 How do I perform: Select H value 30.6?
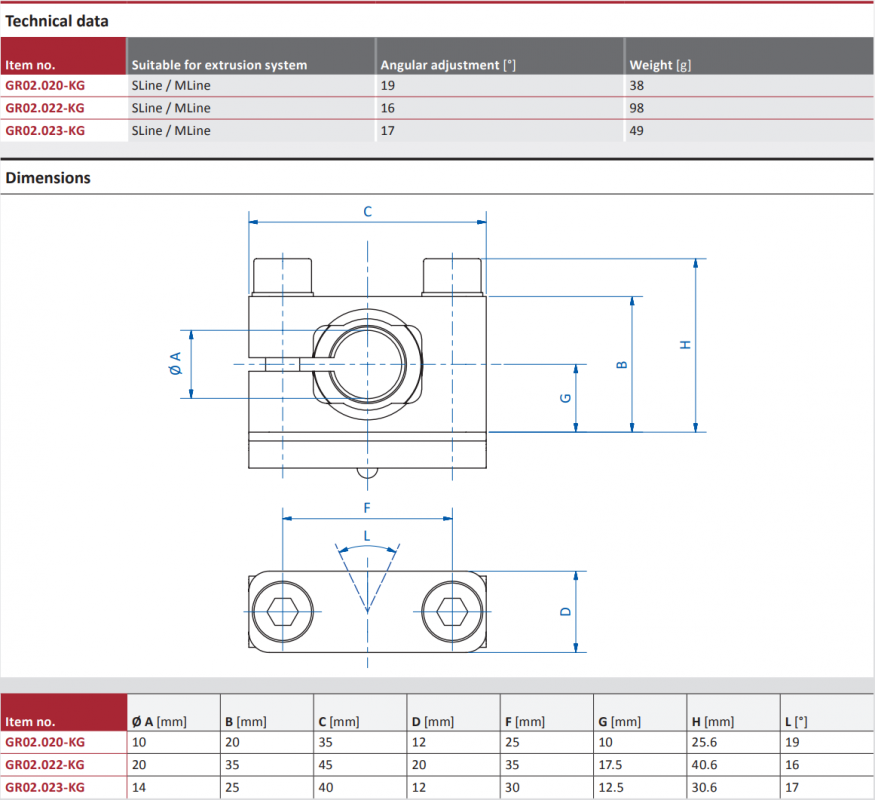[704, 787]
